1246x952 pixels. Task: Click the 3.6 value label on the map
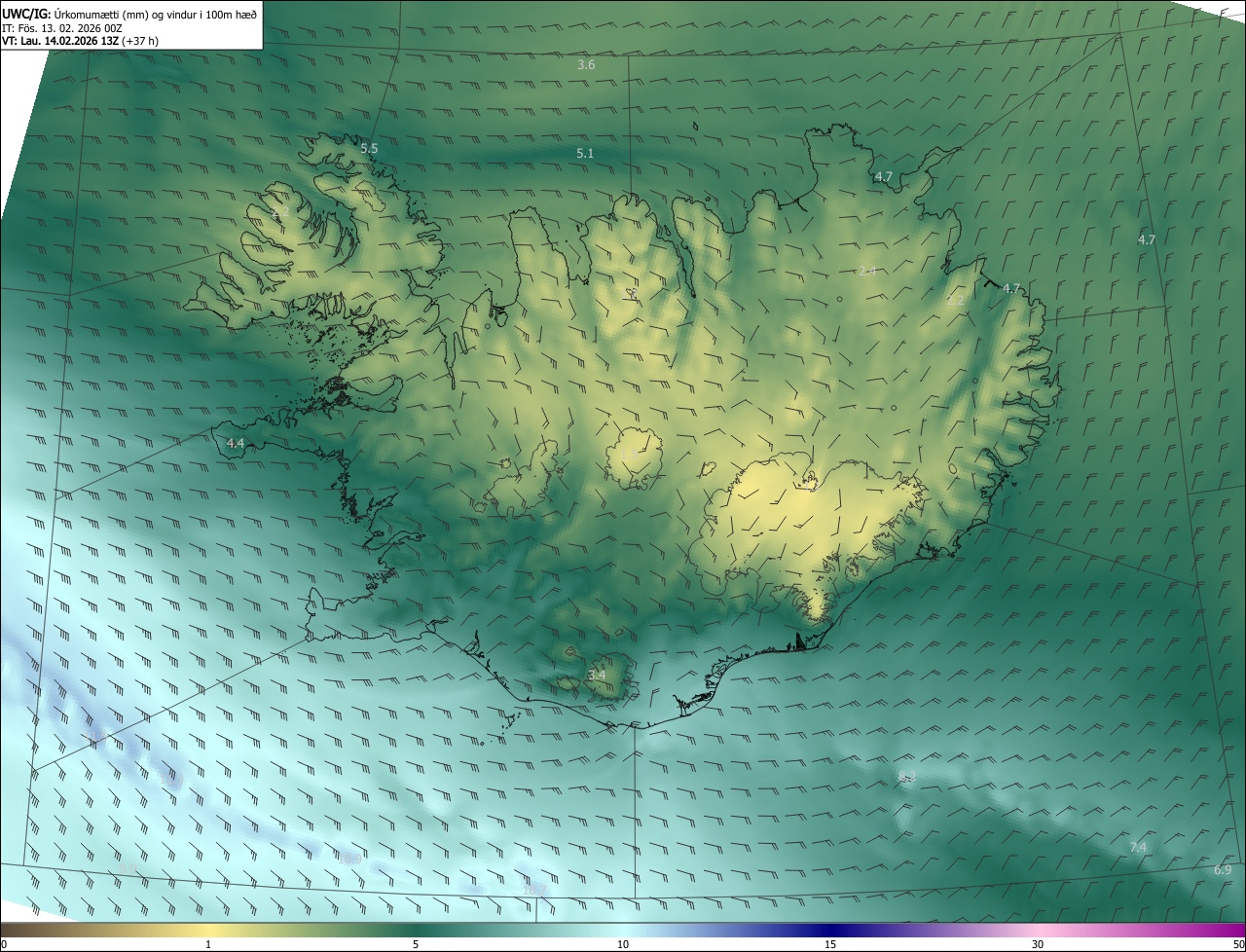pos(586,65)
